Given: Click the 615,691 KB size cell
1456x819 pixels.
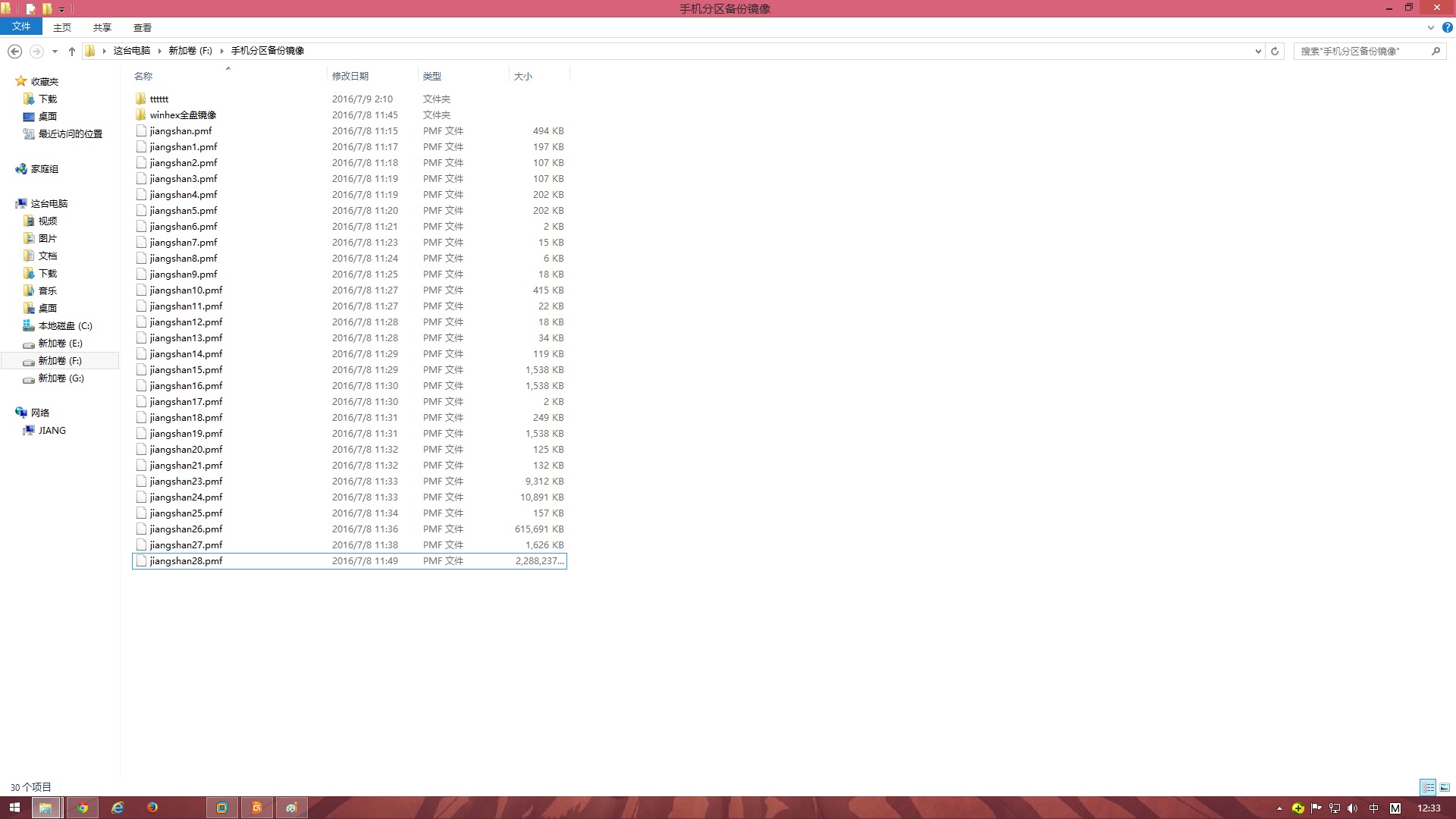Looking at the screenshot, I should [x=539, y=529].
